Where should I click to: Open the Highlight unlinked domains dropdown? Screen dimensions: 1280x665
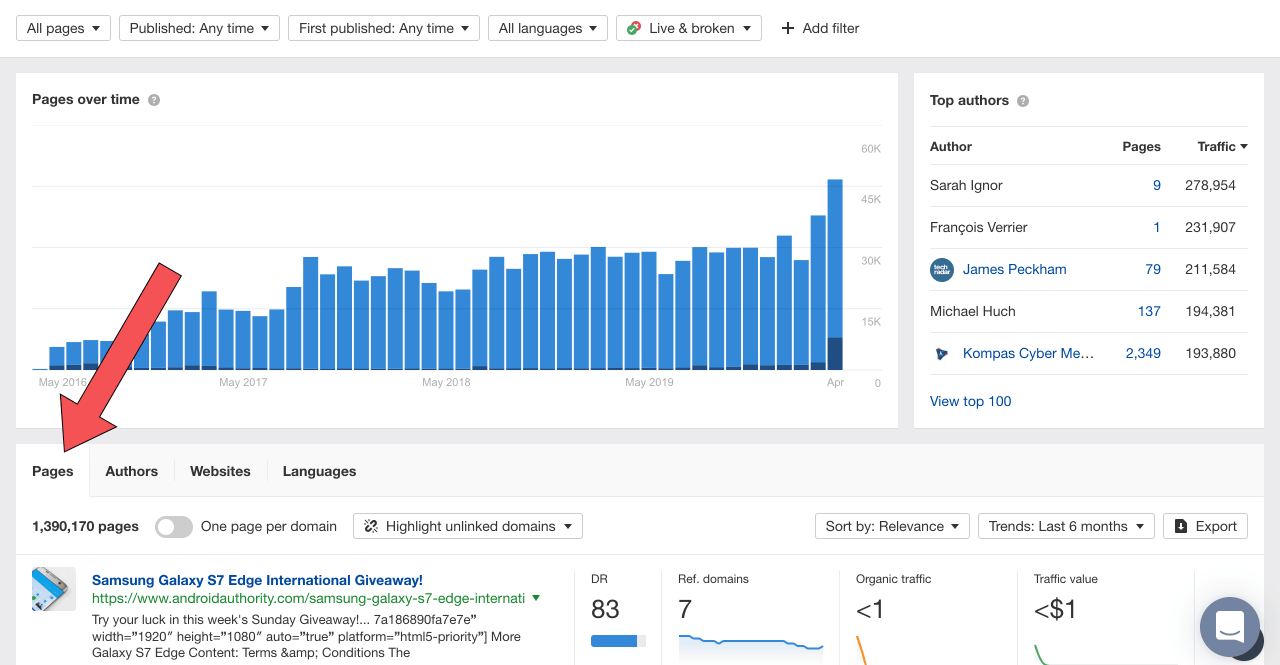click(x=468, y=526)
